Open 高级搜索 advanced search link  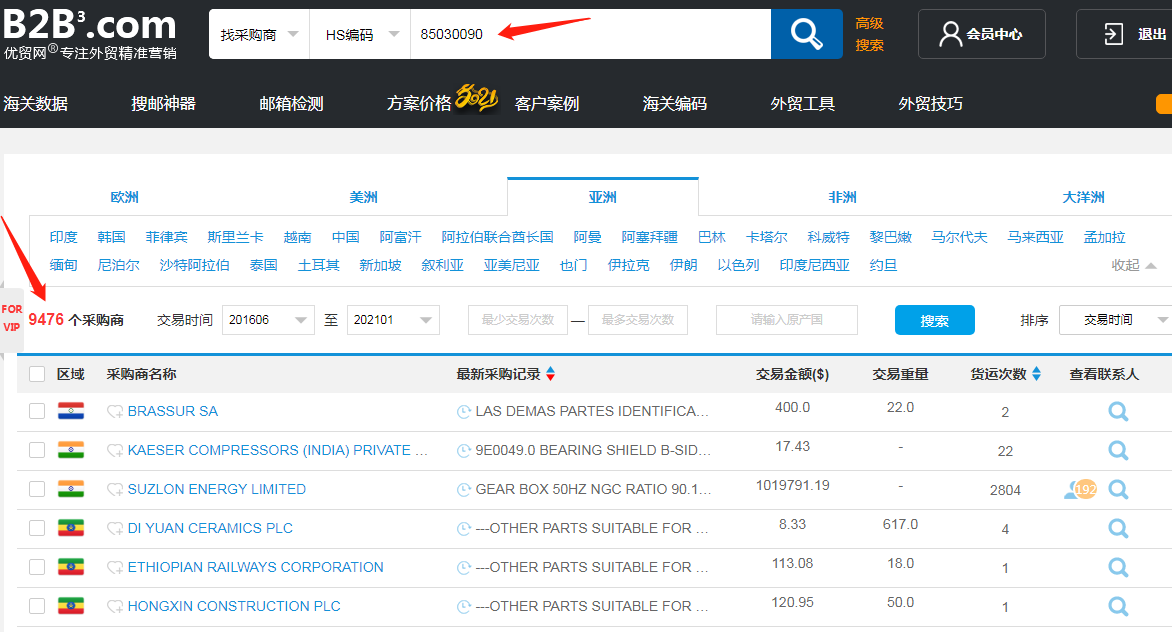(x=869, y=34)
